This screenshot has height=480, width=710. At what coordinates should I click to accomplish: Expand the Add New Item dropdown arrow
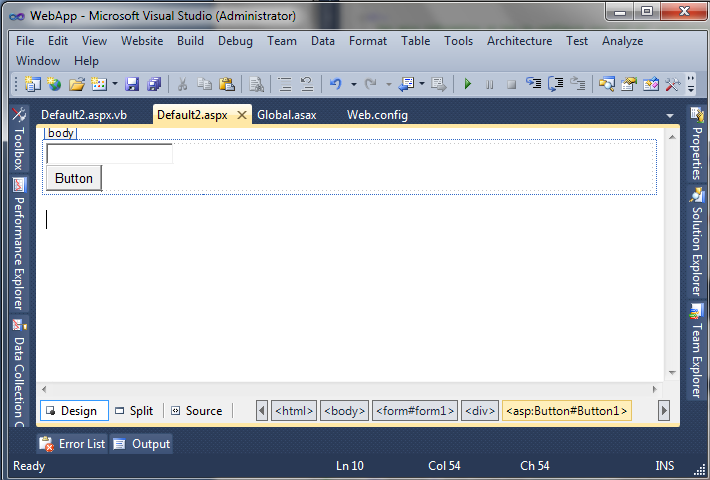115,84
